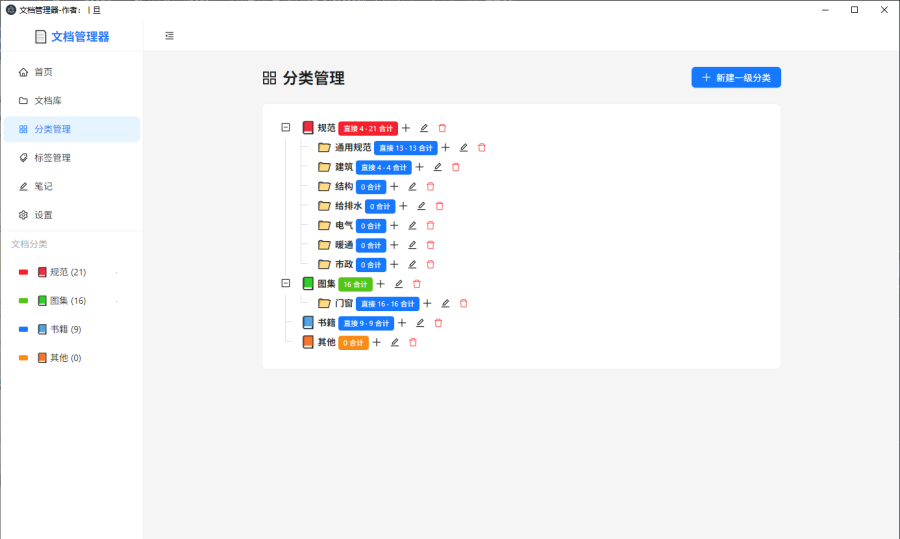Click the 直接 9 · 9 合计 badge
Screen dimensions: 900x539
366,324
